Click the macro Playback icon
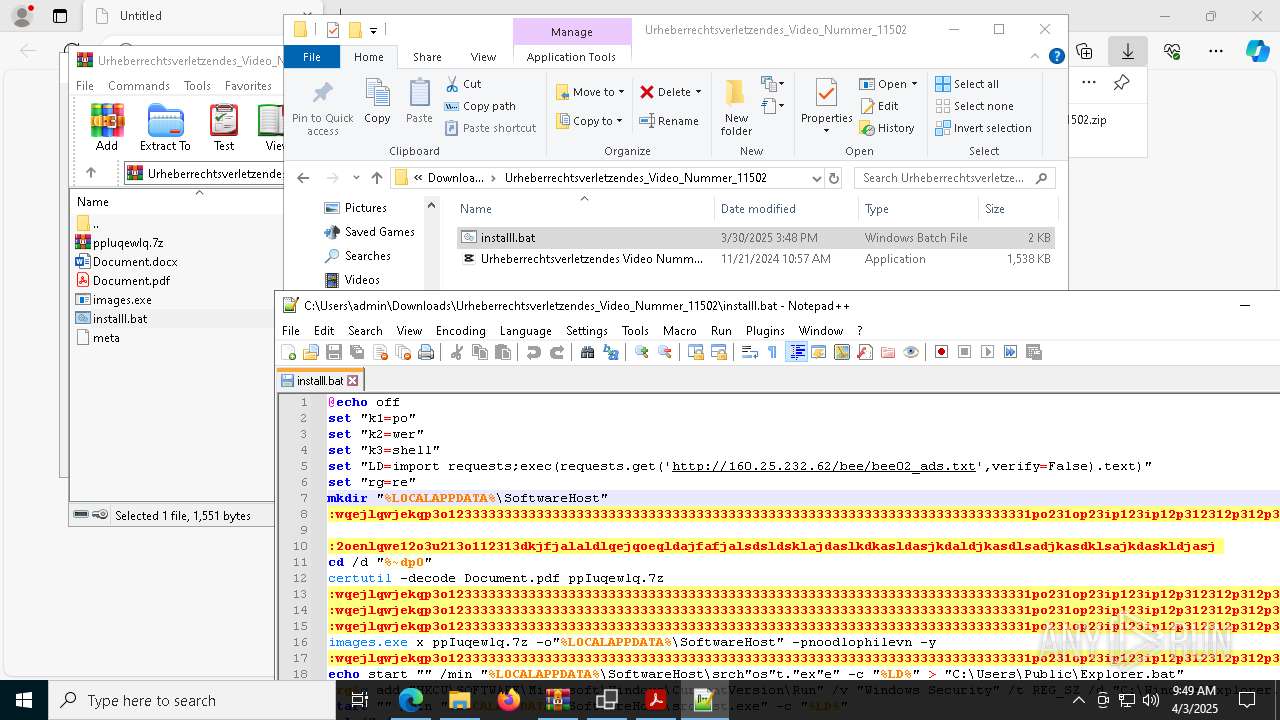Image resolution: width=1280 pixels, height=720 pixels. (987, 352)
